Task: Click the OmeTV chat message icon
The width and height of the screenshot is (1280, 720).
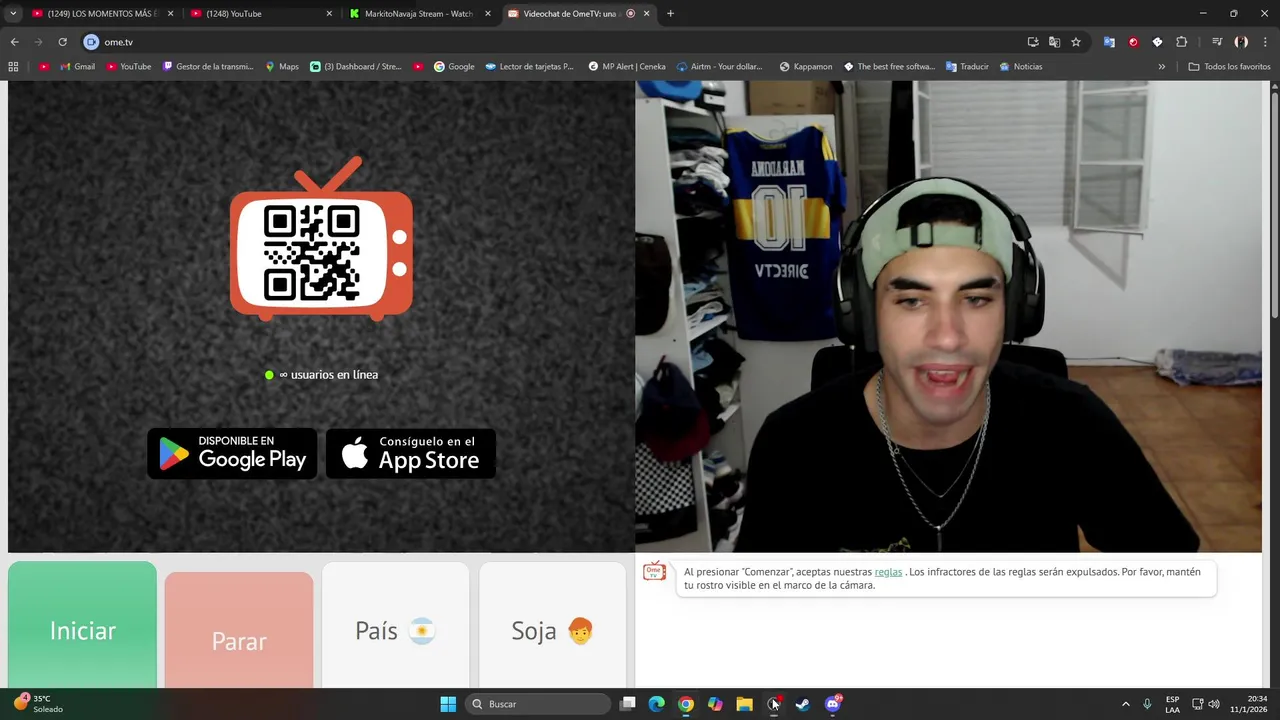Action: (654, 571)
